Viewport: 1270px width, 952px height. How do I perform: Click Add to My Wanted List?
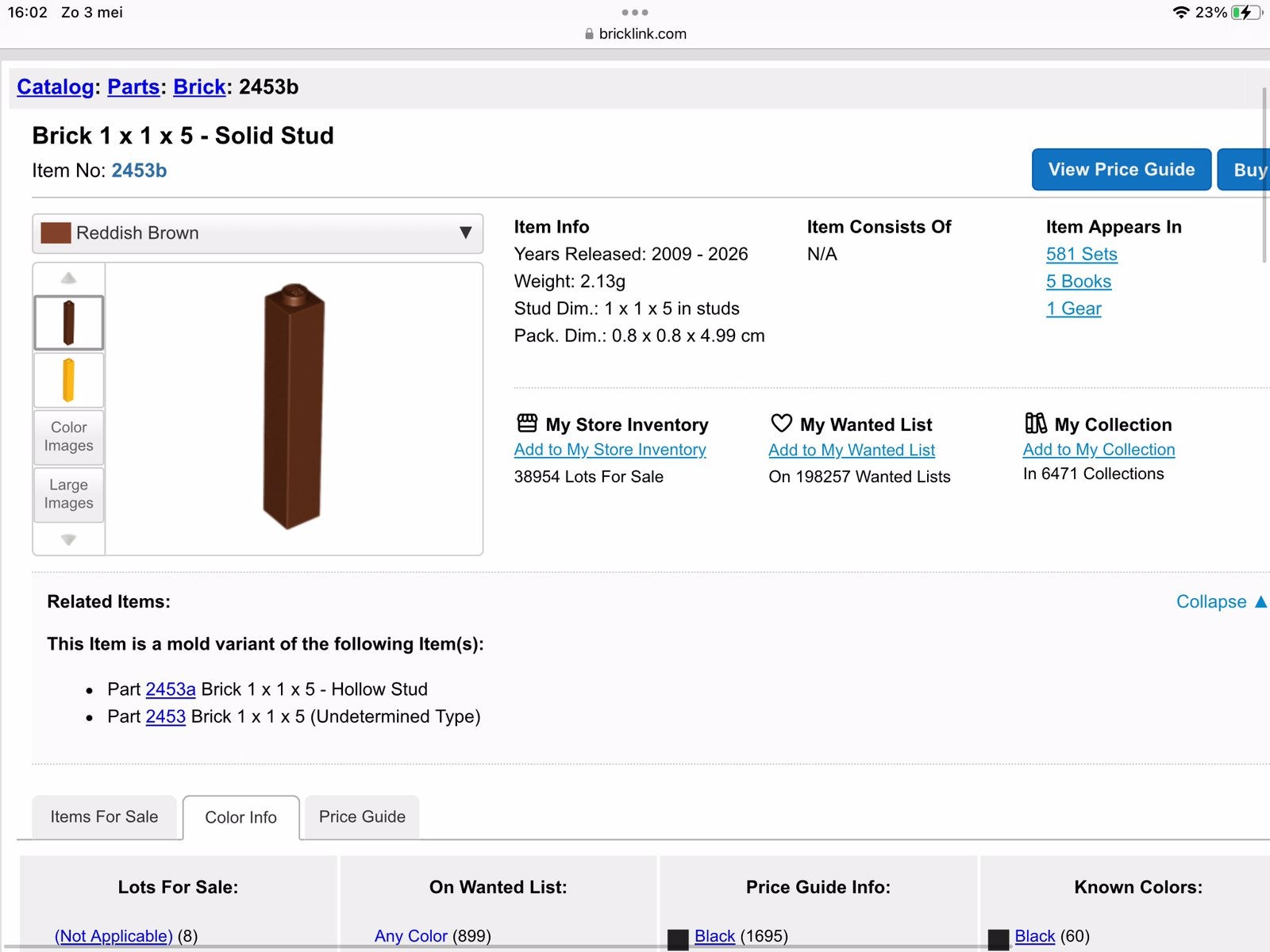pyautogui.click(x=852, y=450)
